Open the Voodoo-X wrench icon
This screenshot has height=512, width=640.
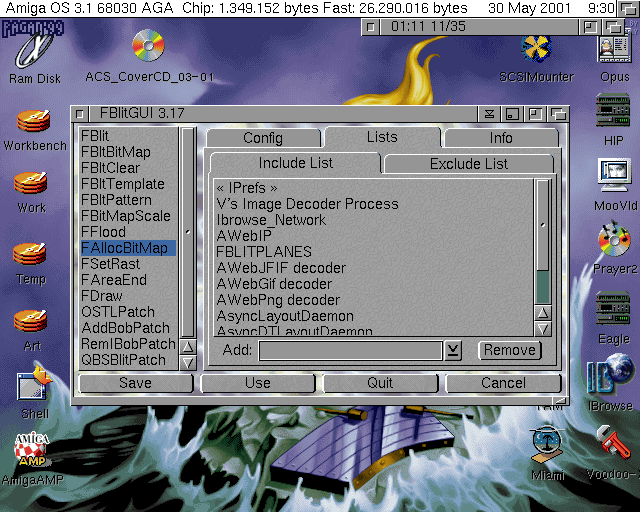(x=612, y=443)
